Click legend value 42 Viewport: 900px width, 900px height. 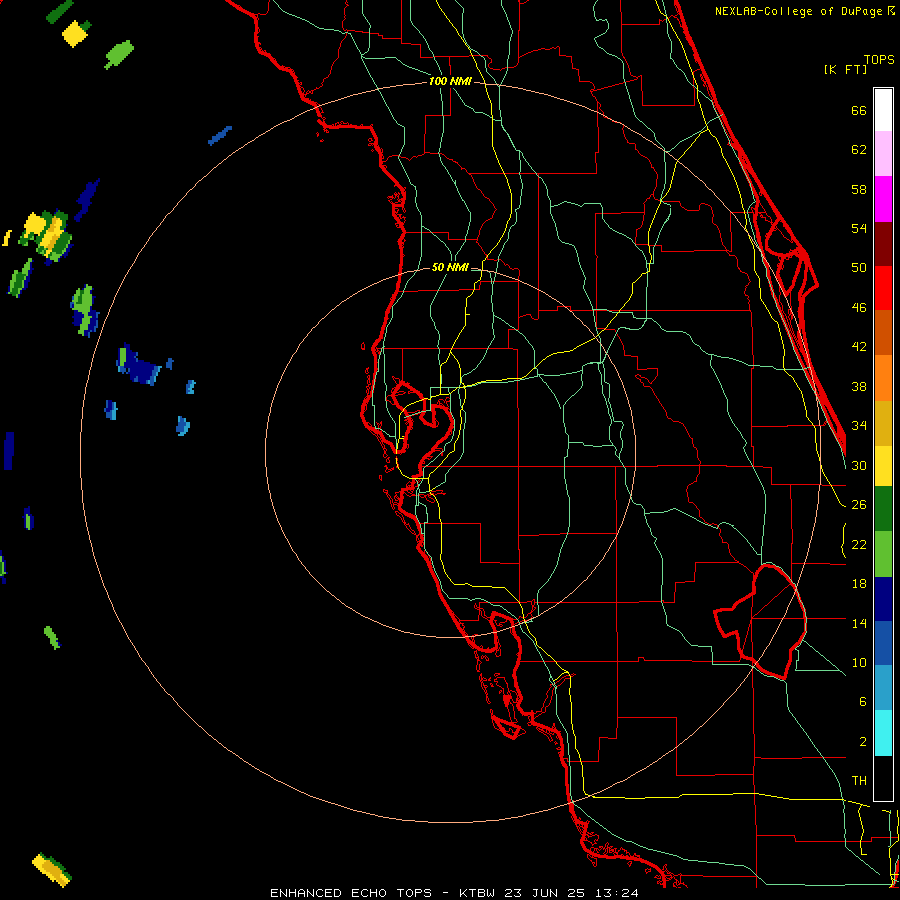click(x=859, y=347)
